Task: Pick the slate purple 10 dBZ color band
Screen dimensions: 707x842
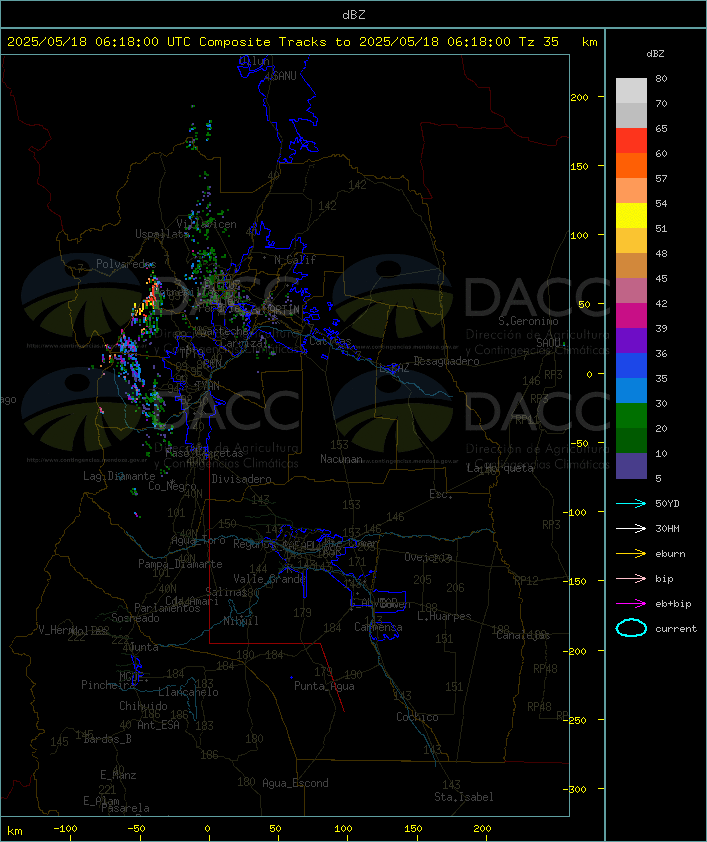Action: (631, 465)
